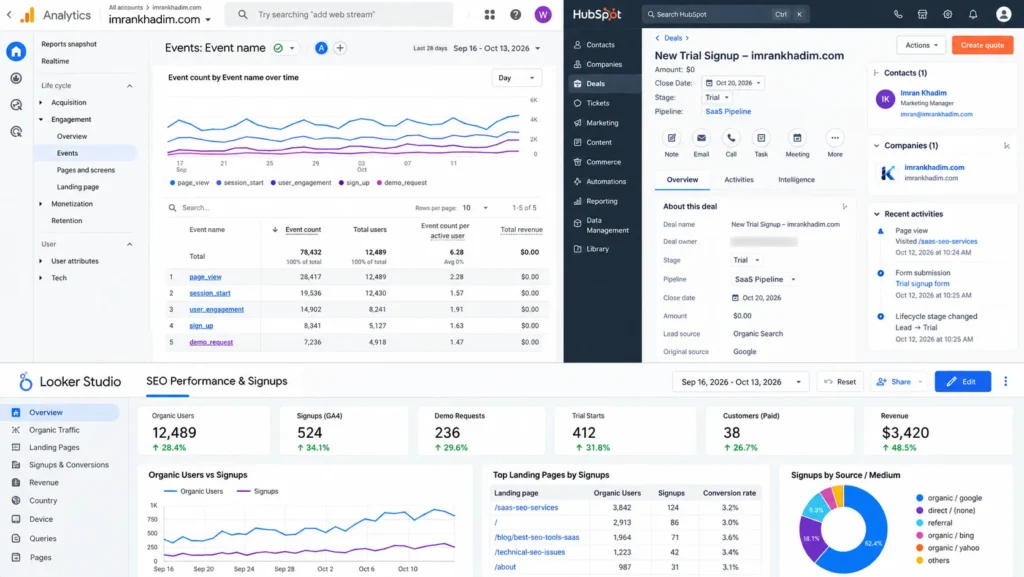Click the Analytics Home icon in left rail
Image resolution: width=1024 pixels, height=577 pixels.
(16, 51)
